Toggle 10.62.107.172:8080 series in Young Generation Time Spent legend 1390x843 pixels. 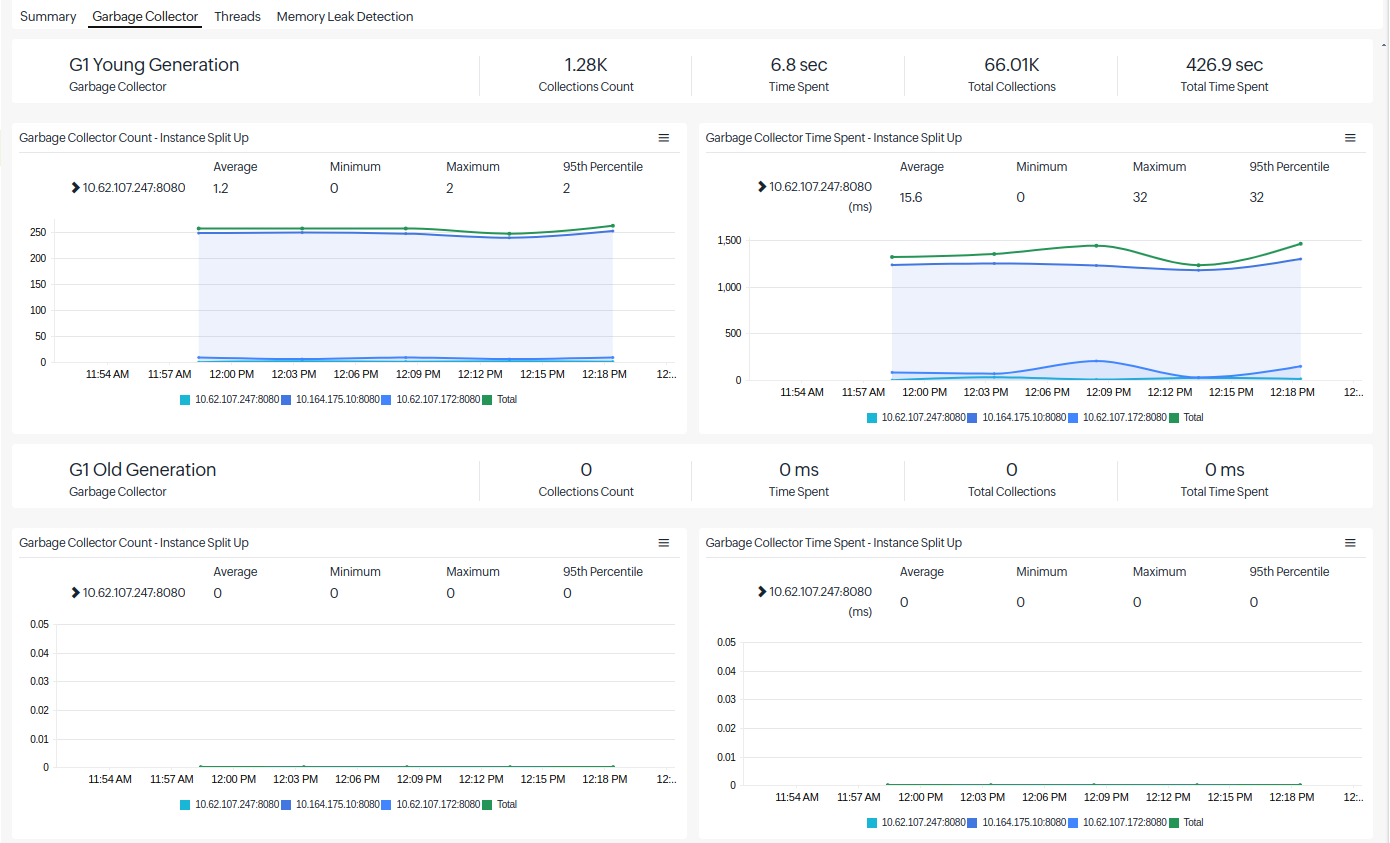point(1117,418)
